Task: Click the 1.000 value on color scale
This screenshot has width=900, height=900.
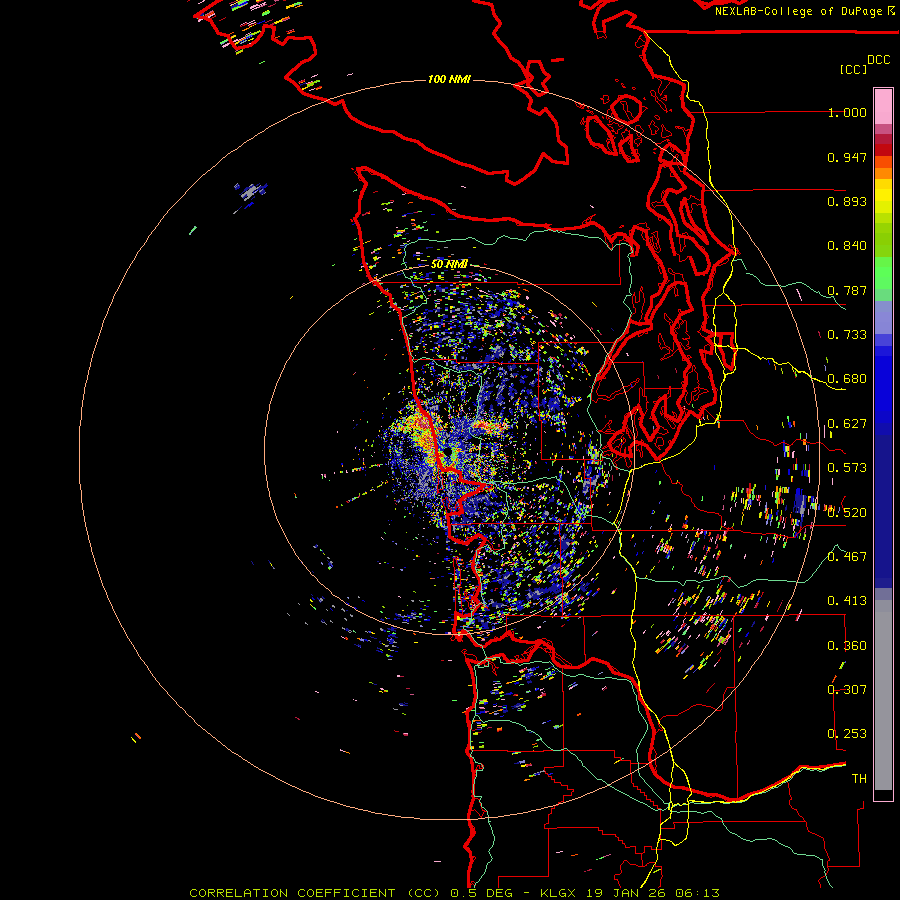Action: (847, 112)
